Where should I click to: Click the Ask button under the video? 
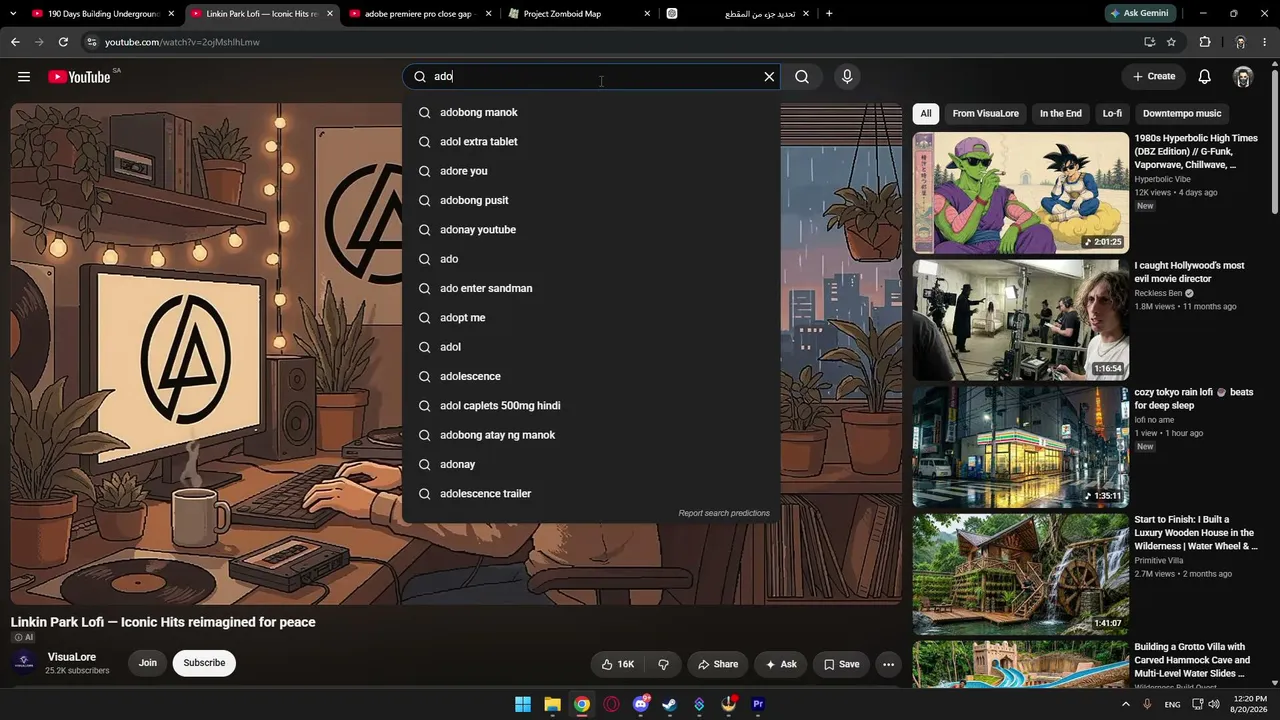[781, 664]
